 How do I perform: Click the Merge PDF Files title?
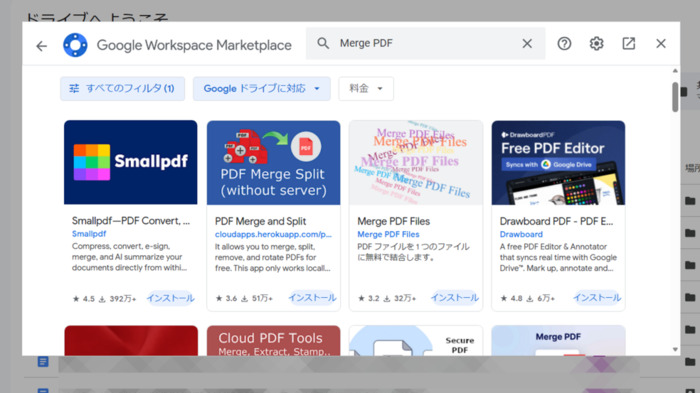pyautogui.click(x=393, y=221)
